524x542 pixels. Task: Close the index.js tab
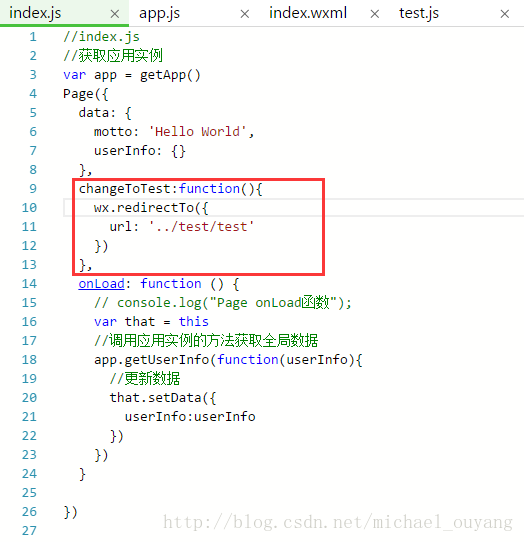pyautogui.click(x=115, y=14)
